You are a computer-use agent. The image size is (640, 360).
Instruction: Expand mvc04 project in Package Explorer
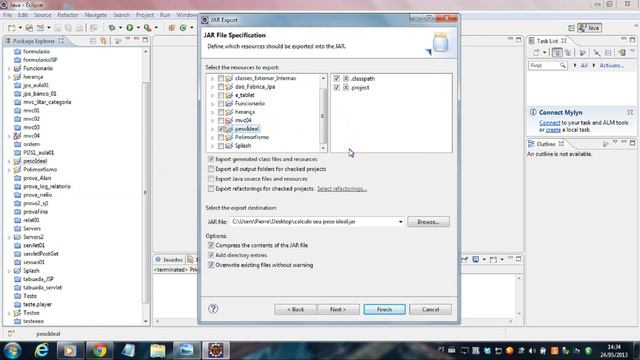[9, 136]
